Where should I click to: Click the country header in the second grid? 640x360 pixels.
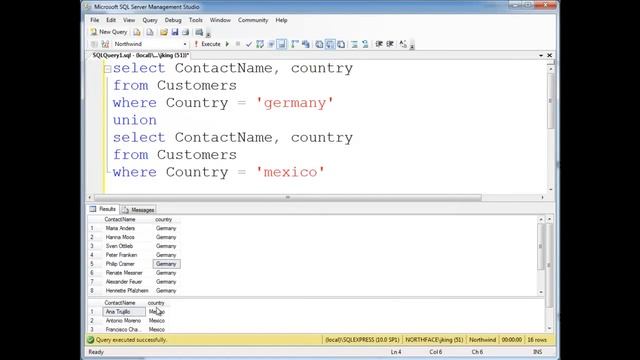pos(156,303)
